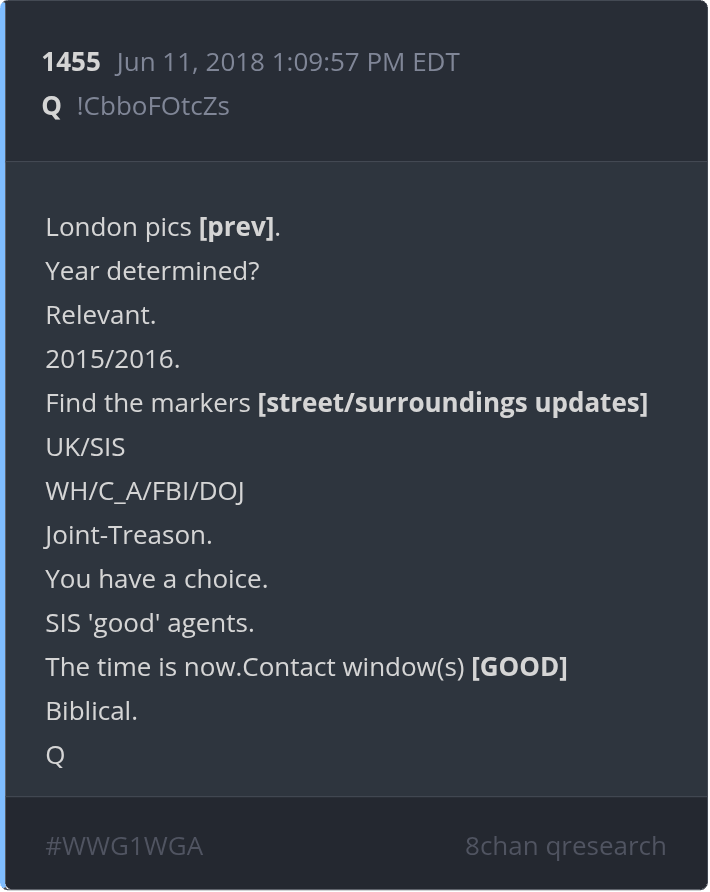Open the #WWG1WGA hashtag

tap(124, 846)
